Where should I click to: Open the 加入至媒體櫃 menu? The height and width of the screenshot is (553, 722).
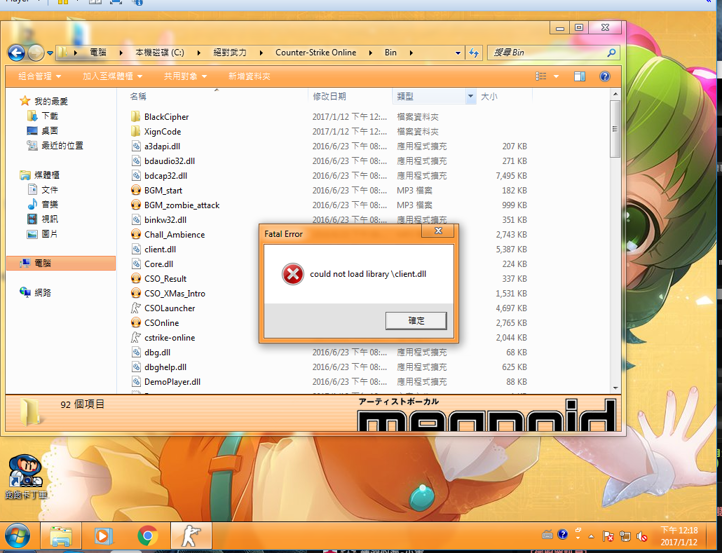click(112, 76)
